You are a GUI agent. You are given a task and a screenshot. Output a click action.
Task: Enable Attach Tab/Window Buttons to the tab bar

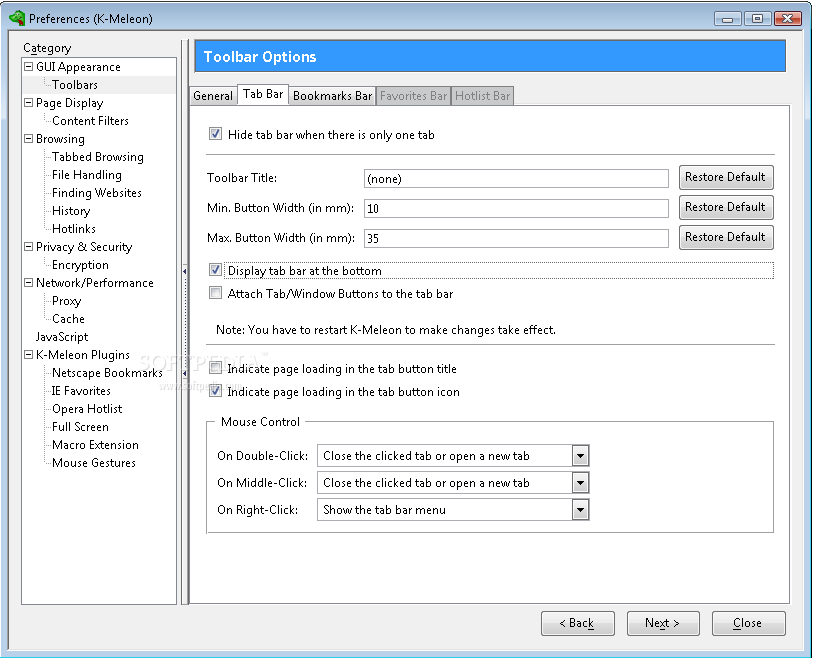coord(215,293)
